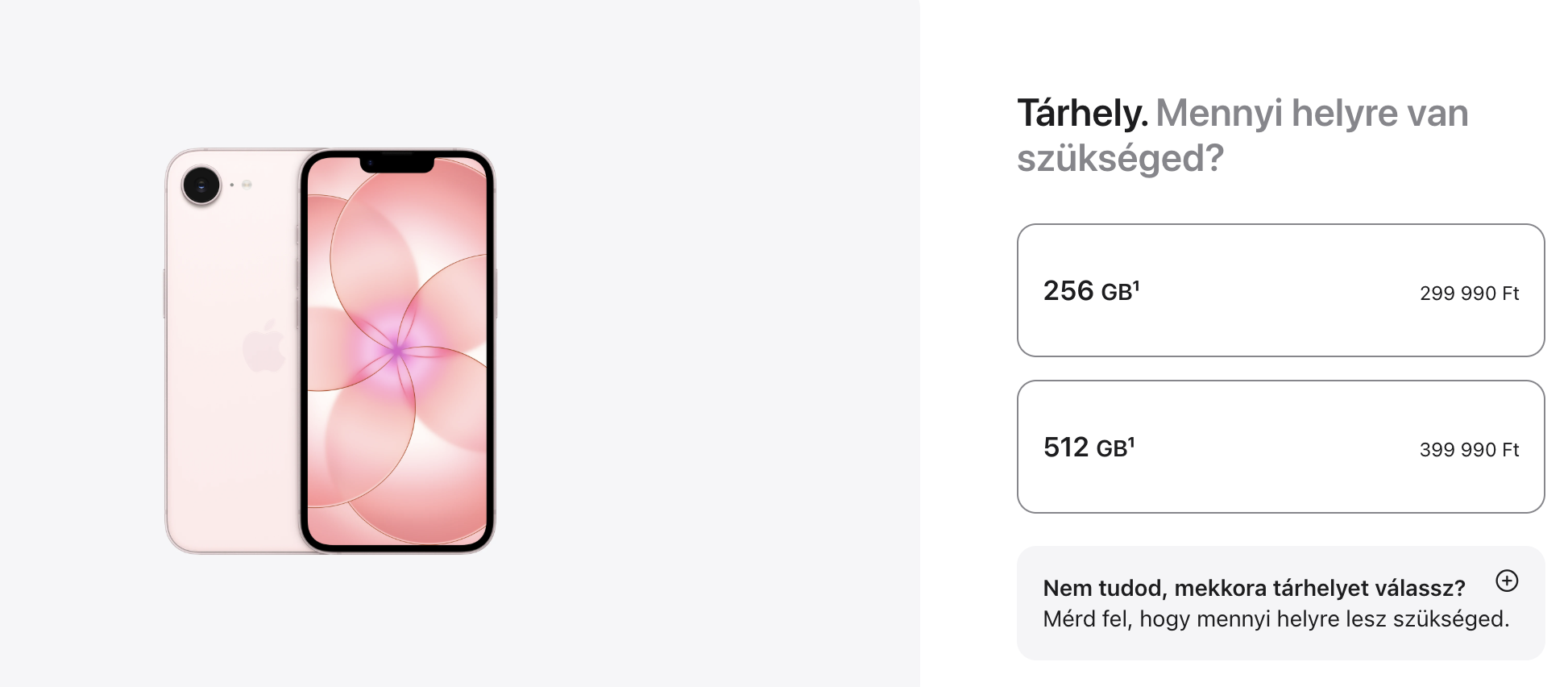1568x687 pixels.
Task: Click the flower center on the iPhone wallpaper
Action: pyautogui.click(x=397, y=350)
